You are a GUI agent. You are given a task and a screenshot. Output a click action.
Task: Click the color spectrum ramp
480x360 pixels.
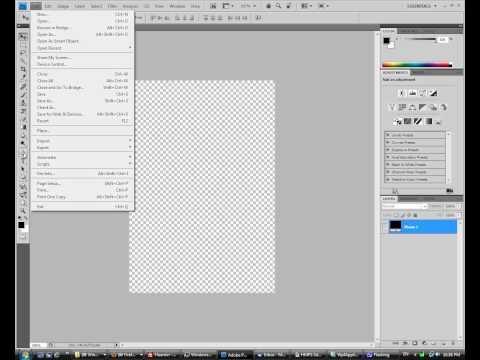click(417, 65)
